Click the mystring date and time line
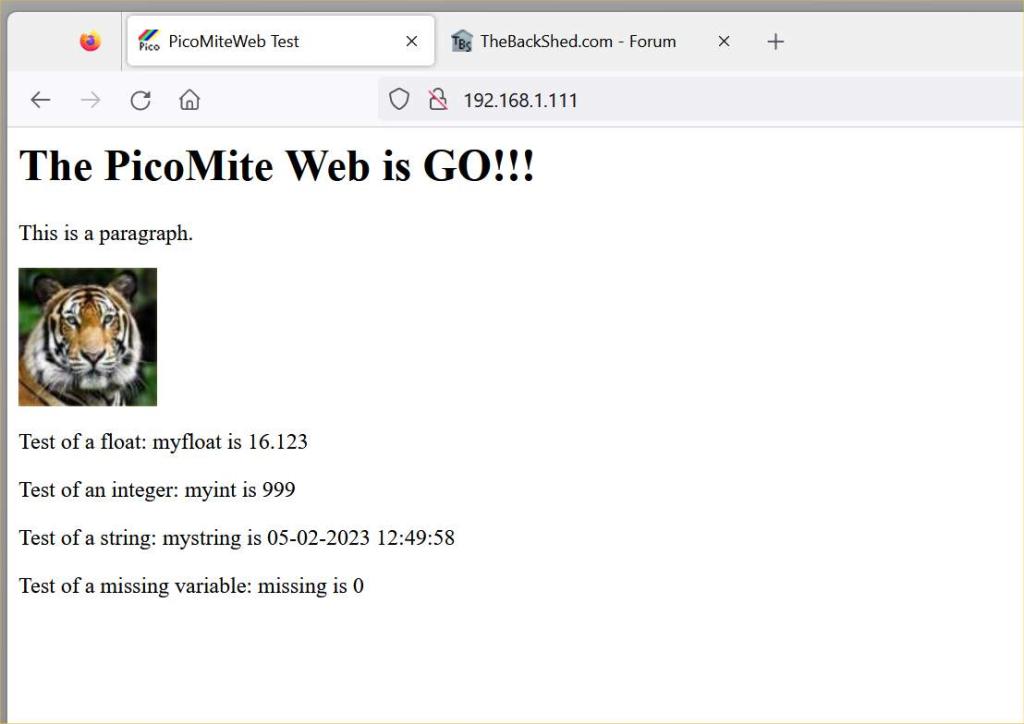This screenshot has height=724, width=1024. pyautogui.click(x=236, y=538)
